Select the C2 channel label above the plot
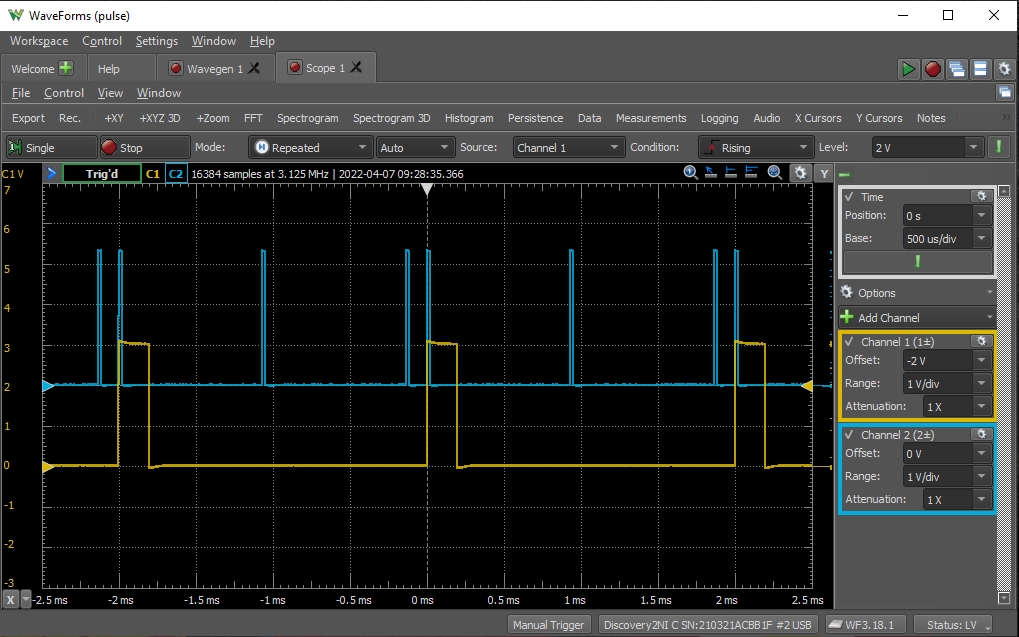The width and height of the screenshot is (1019, 637). click(x=175, y=174)
